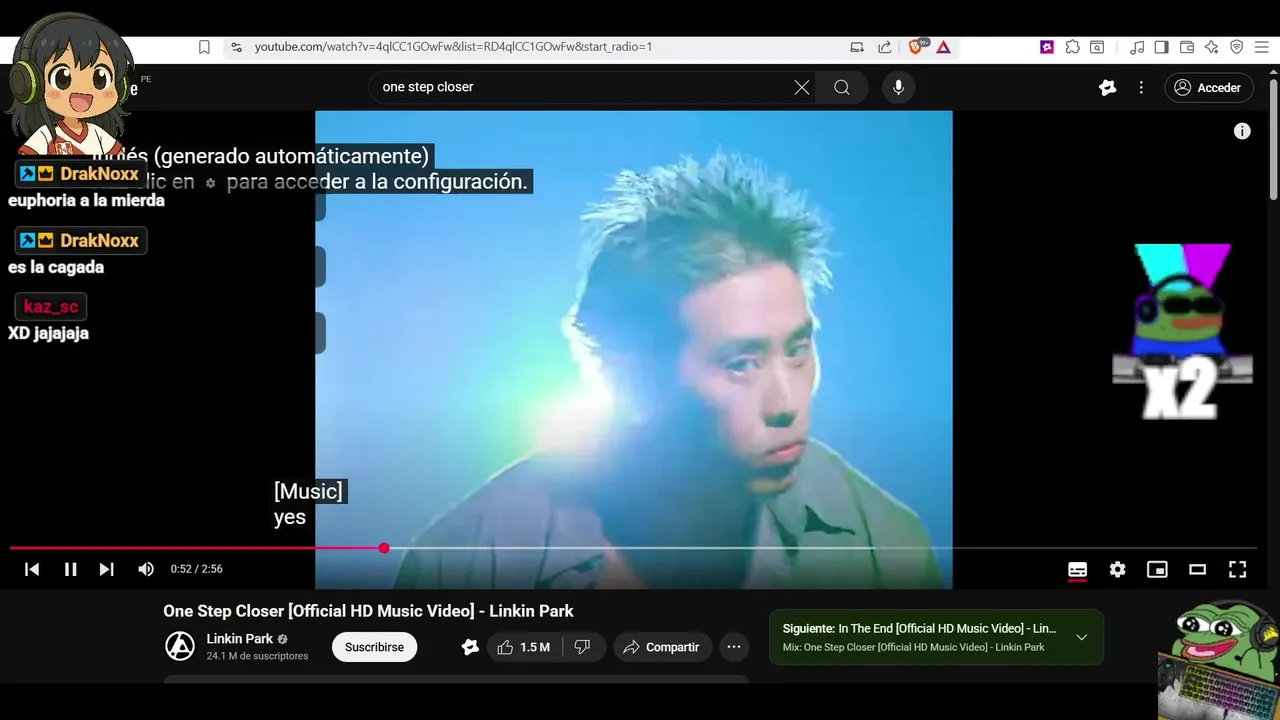Click the sparkle icon next to Acceder
Viewport: 1280px width, 720px height.
(x=1107, y=87)
